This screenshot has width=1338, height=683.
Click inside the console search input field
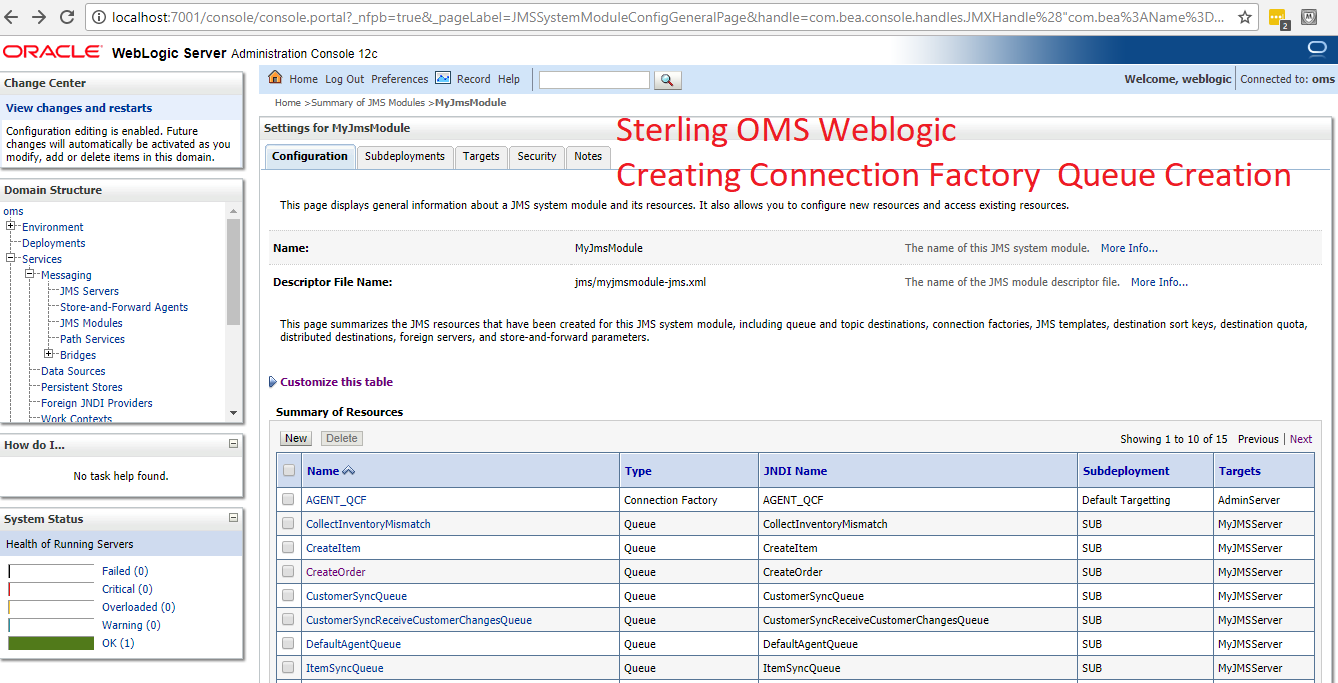point(592,80)
